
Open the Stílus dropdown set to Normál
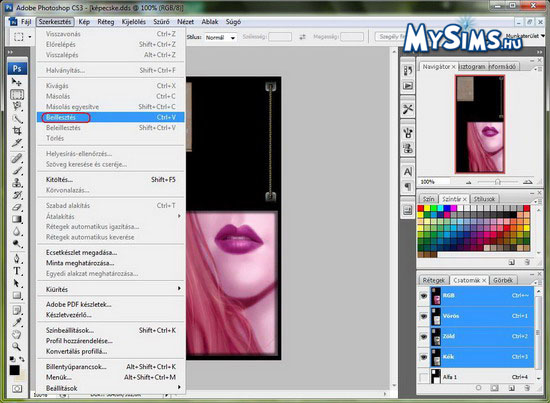[221, 37]
